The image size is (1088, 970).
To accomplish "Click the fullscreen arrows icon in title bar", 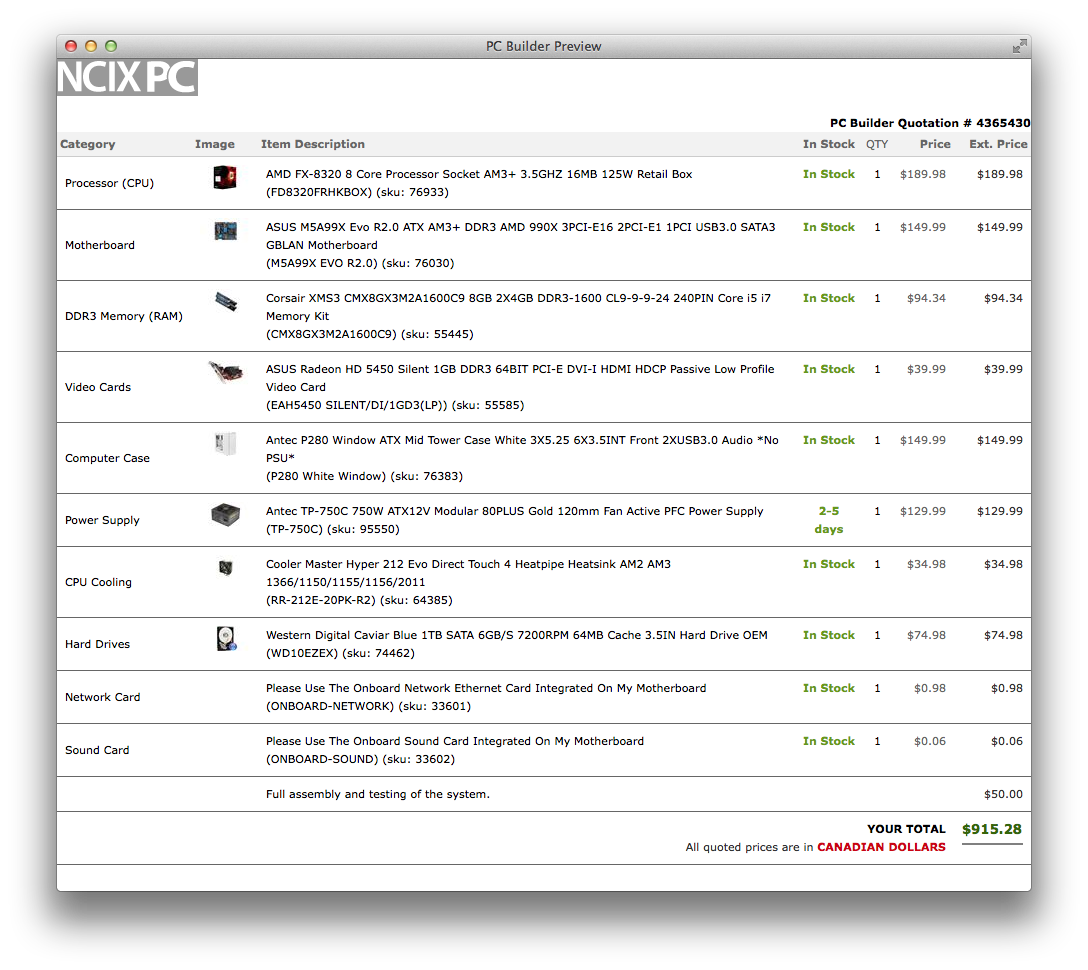I will 1019,46.
